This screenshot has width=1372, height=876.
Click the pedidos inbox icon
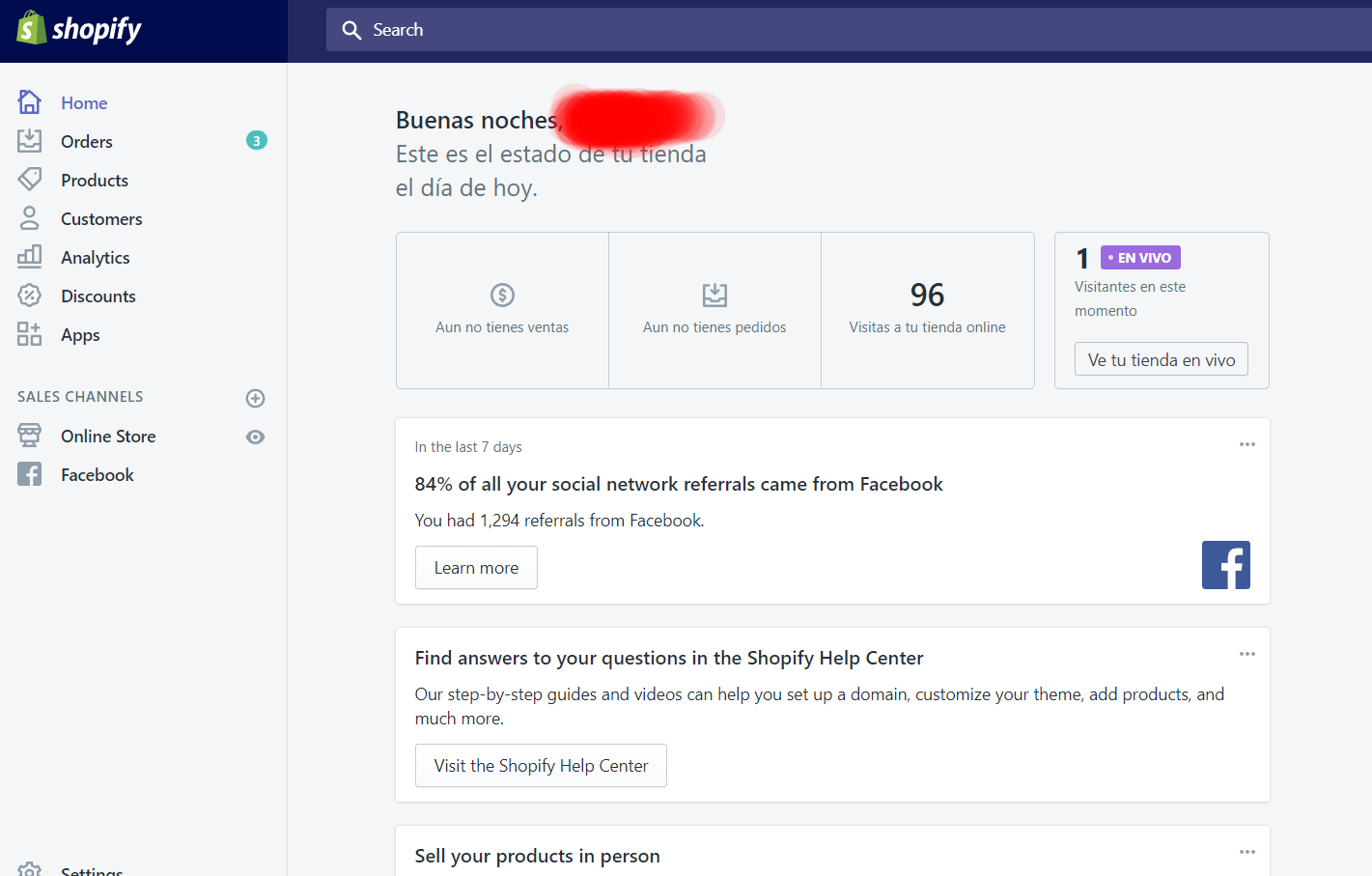click(714, 295)
